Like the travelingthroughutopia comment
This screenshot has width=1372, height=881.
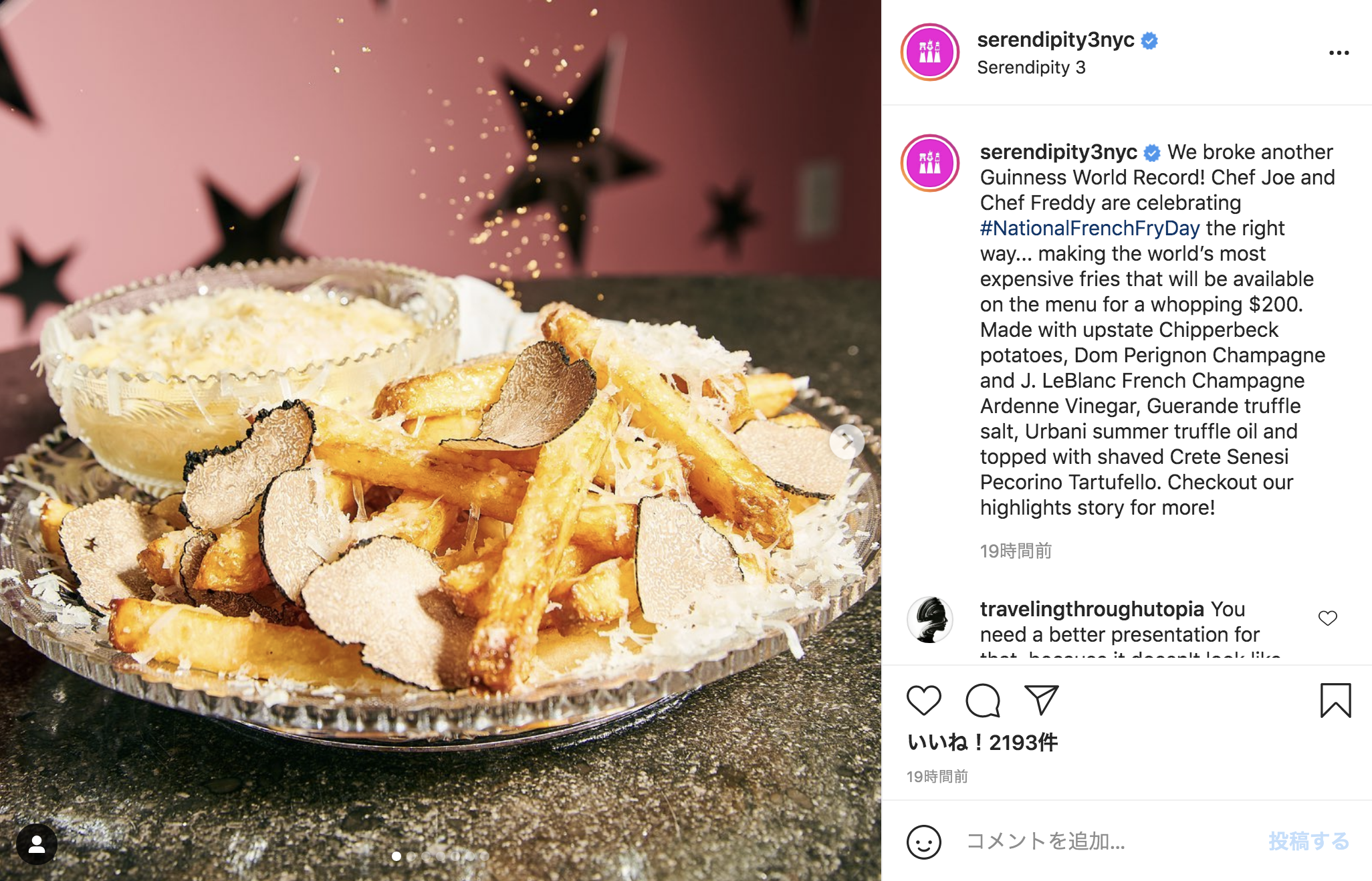tap(1328, 618)
